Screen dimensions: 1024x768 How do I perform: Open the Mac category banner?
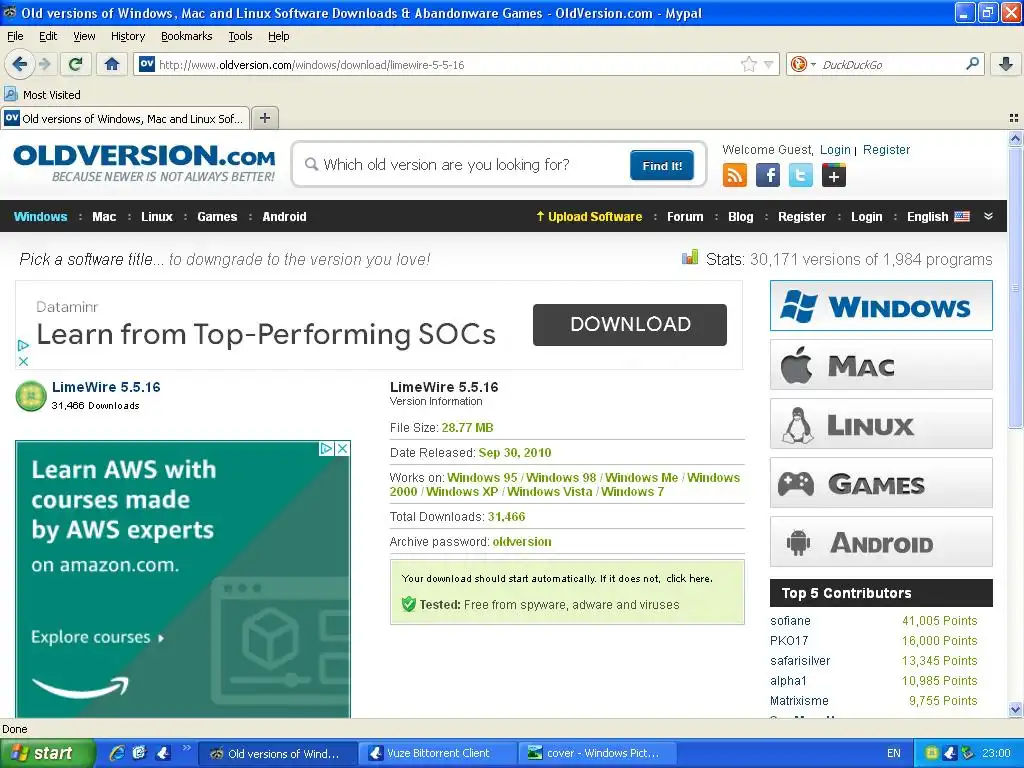(881, 364)
